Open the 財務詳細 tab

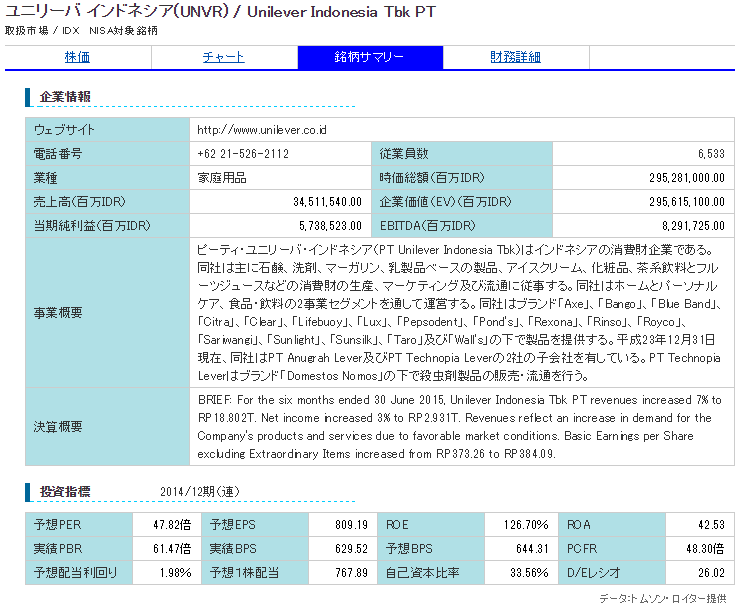click(515, 57)
